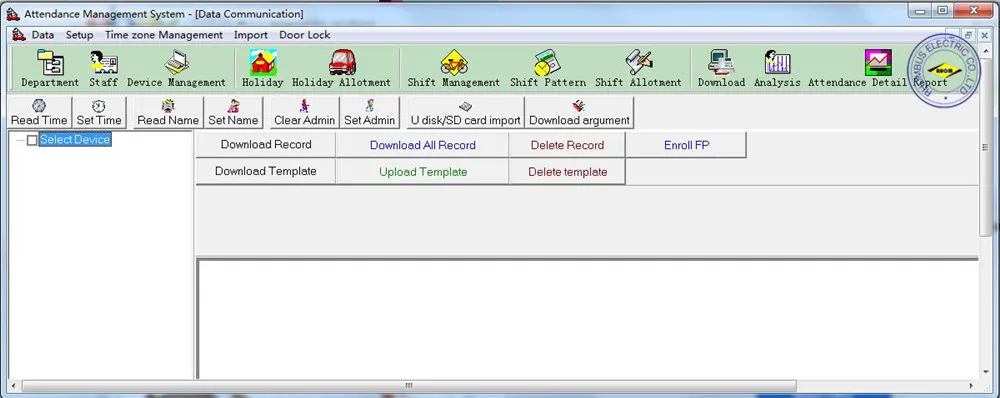The height and width of the screenshot is (398, 1000).
Task: Click the Delete Record button
Action: 567,145
